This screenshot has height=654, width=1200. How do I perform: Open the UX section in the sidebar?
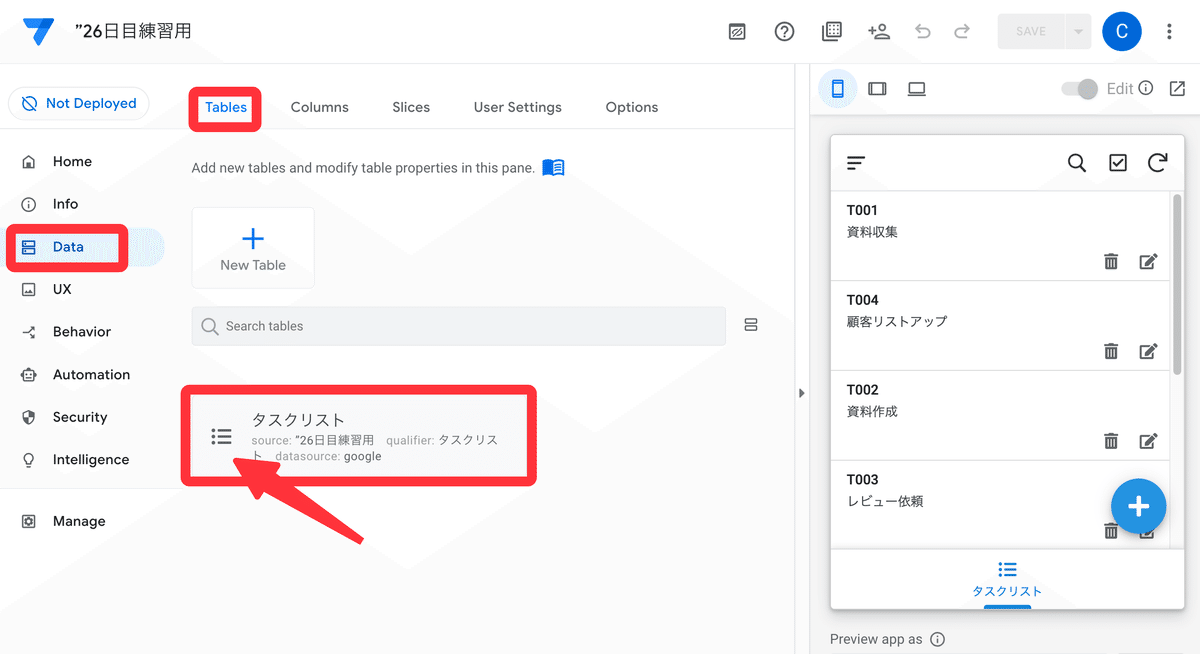(x=61, y=289)
